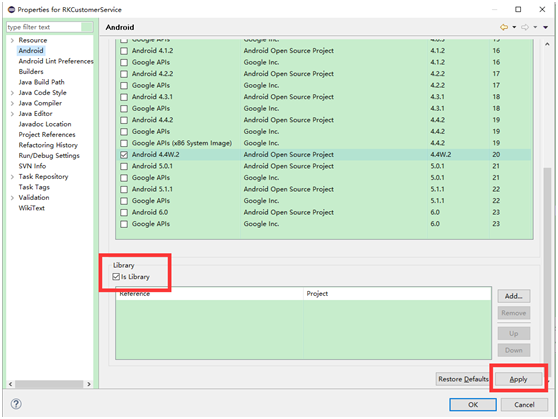
Task: Open Android Lint Preferences page
Action: (56, 61)
